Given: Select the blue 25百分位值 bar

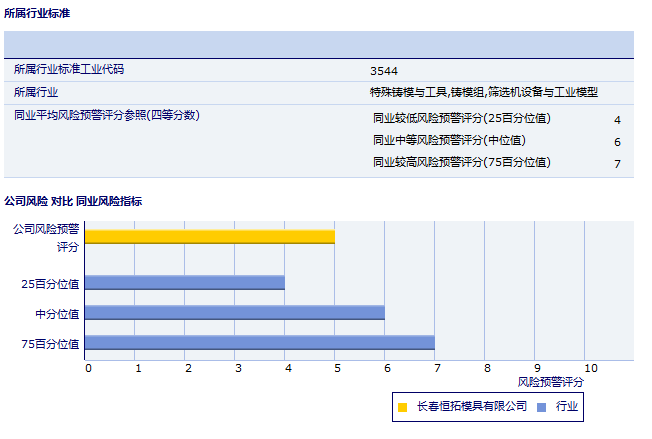Looking at the screenshot, I should coord(185,283).
